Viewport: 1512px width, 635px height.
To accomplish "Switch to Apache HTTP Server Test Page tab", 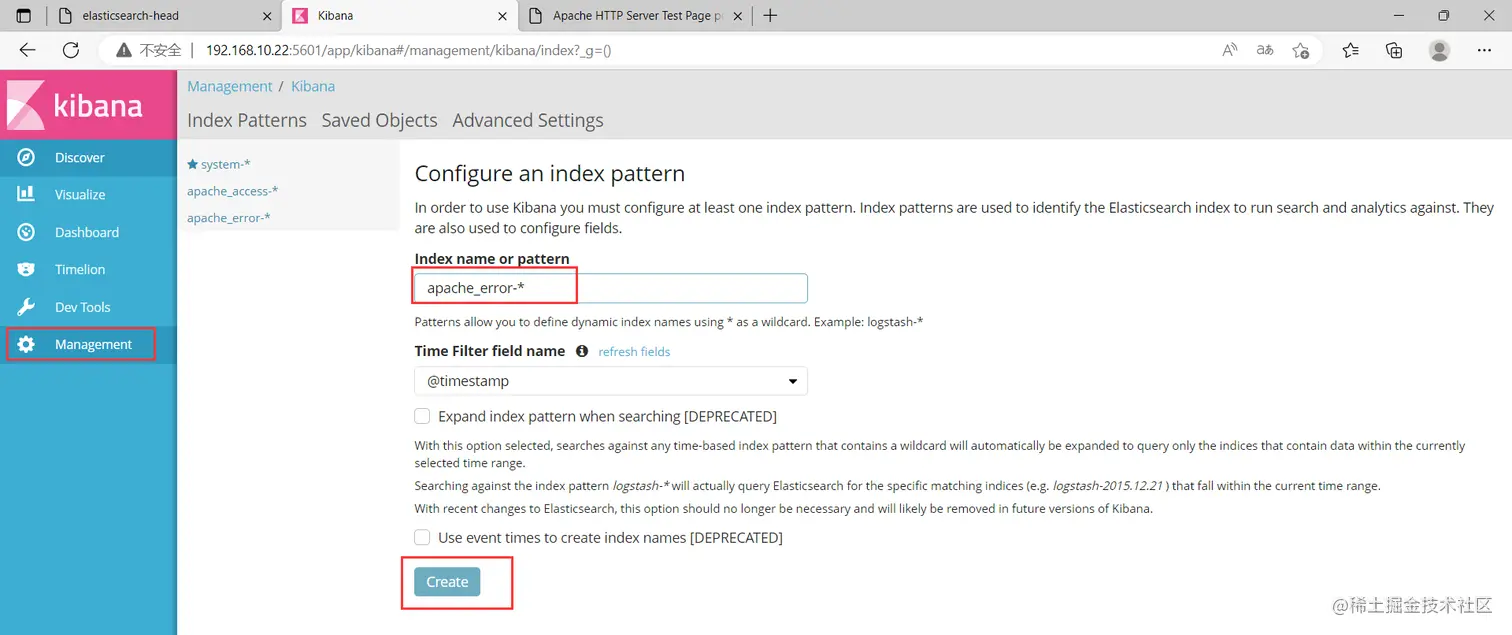I will pos(636,15).
